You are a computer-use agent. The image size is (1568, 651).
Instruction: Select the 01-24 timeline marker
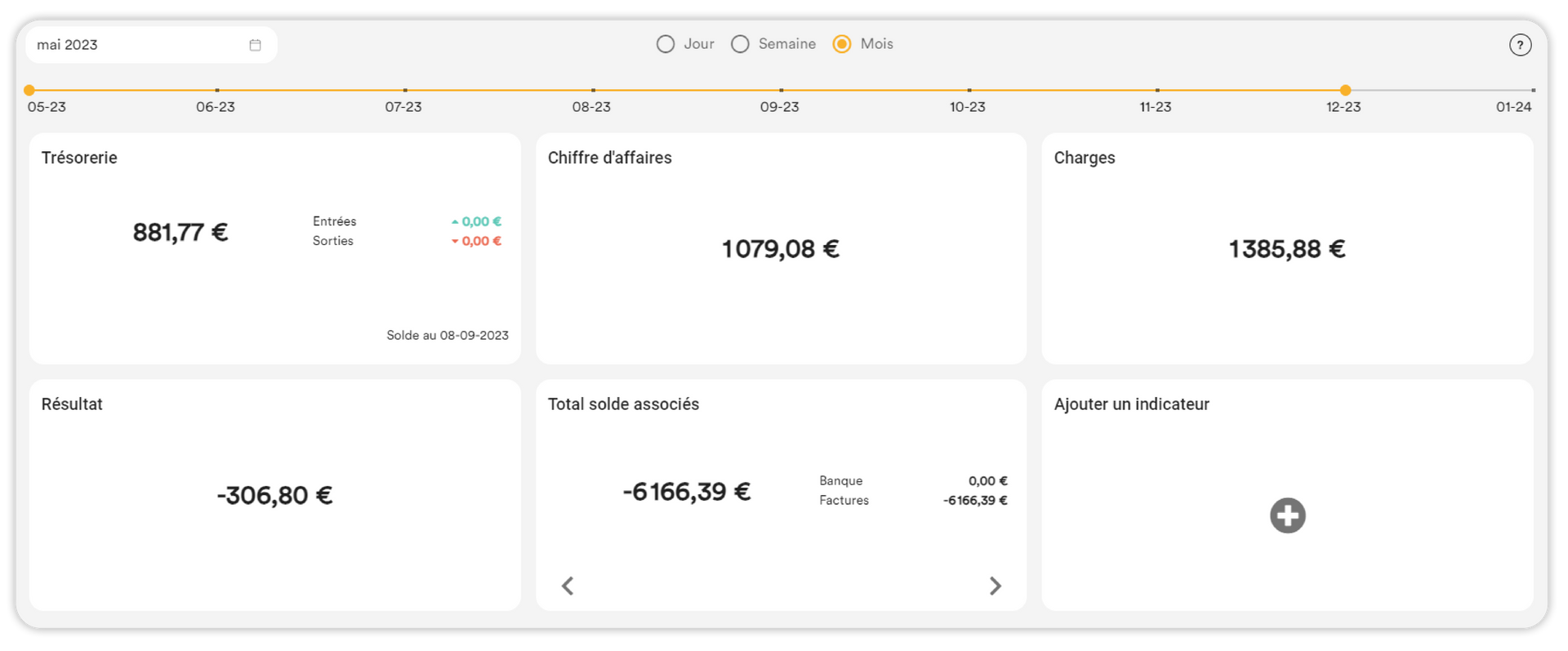click(1533, 91)
